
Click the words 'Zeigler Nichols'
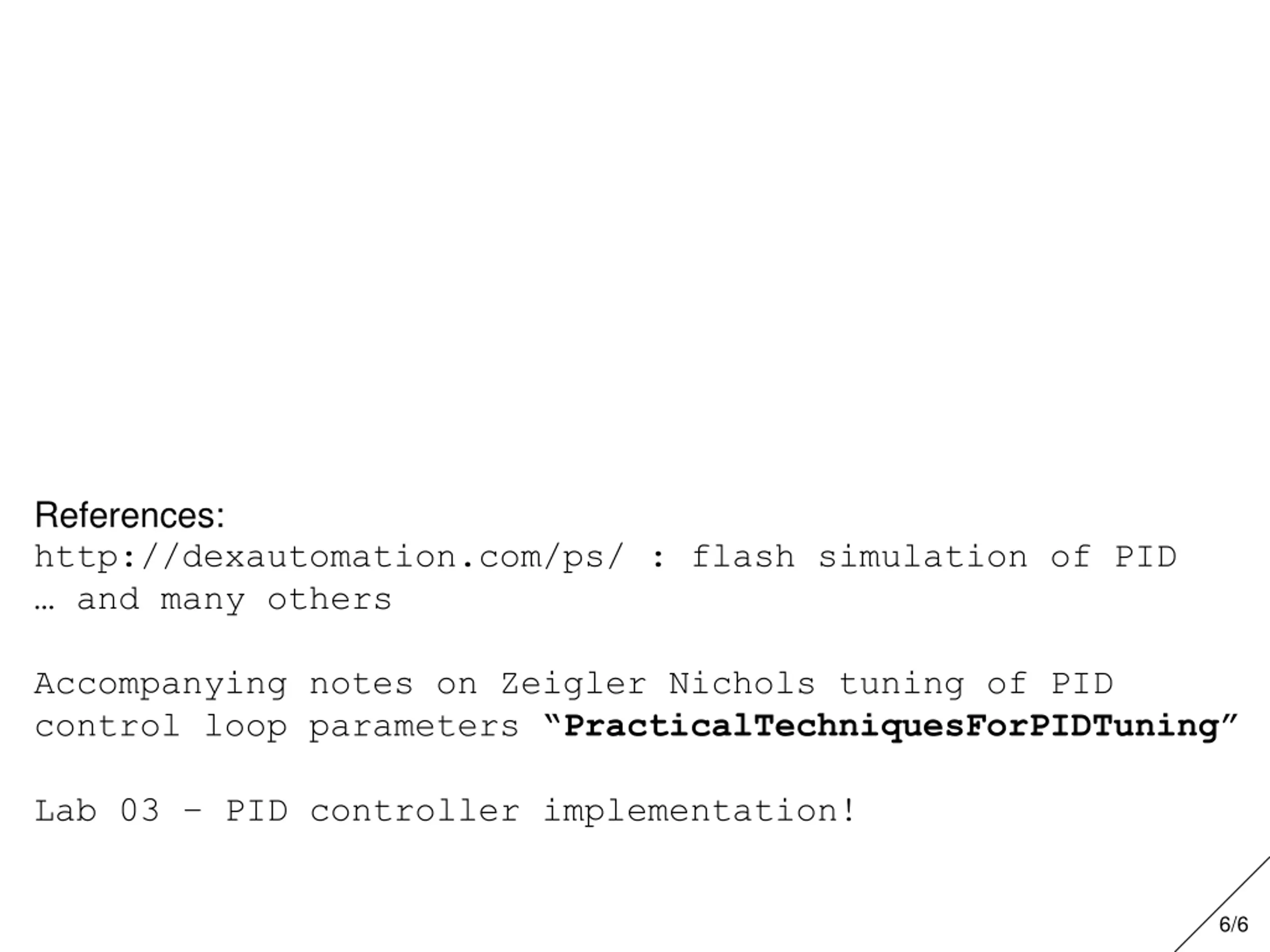point(658,684)
